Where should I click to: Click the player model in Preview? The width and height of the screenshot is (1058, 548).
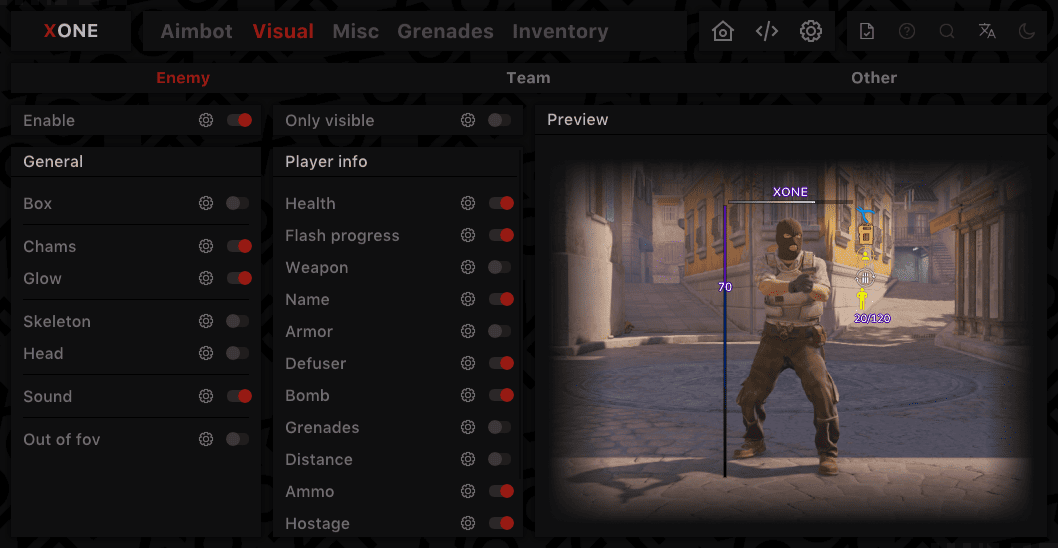790,350
